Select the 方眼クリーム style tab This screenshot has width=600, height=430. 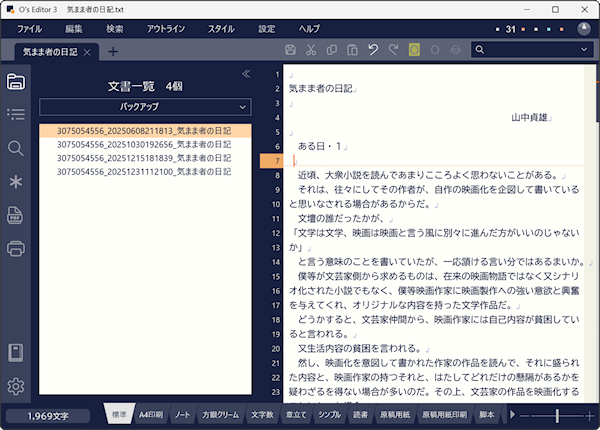[x=221, y=414]
